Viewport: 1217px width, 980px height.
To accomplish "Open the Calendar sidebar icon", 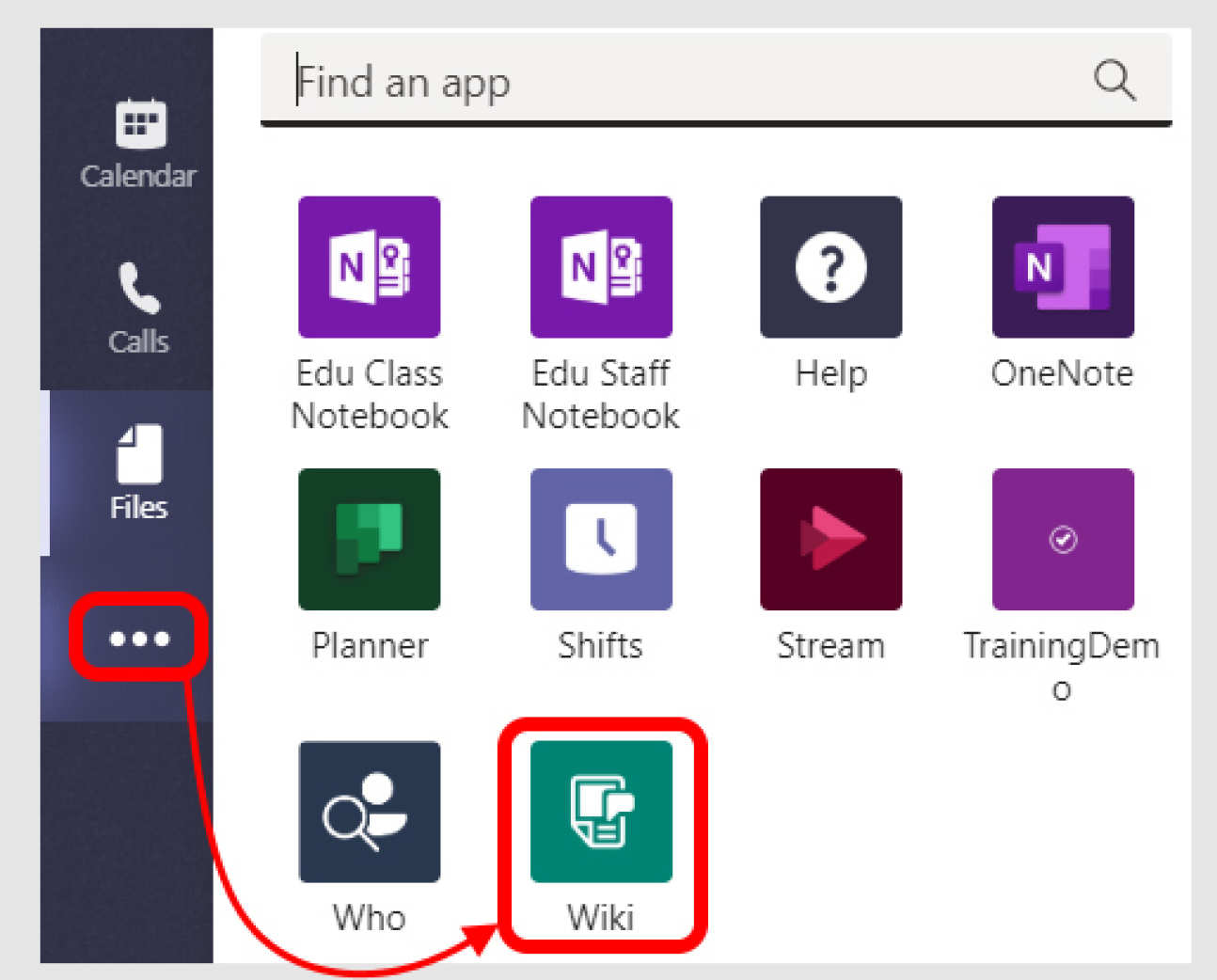I will pyautogui.click(x=140, y=123).
